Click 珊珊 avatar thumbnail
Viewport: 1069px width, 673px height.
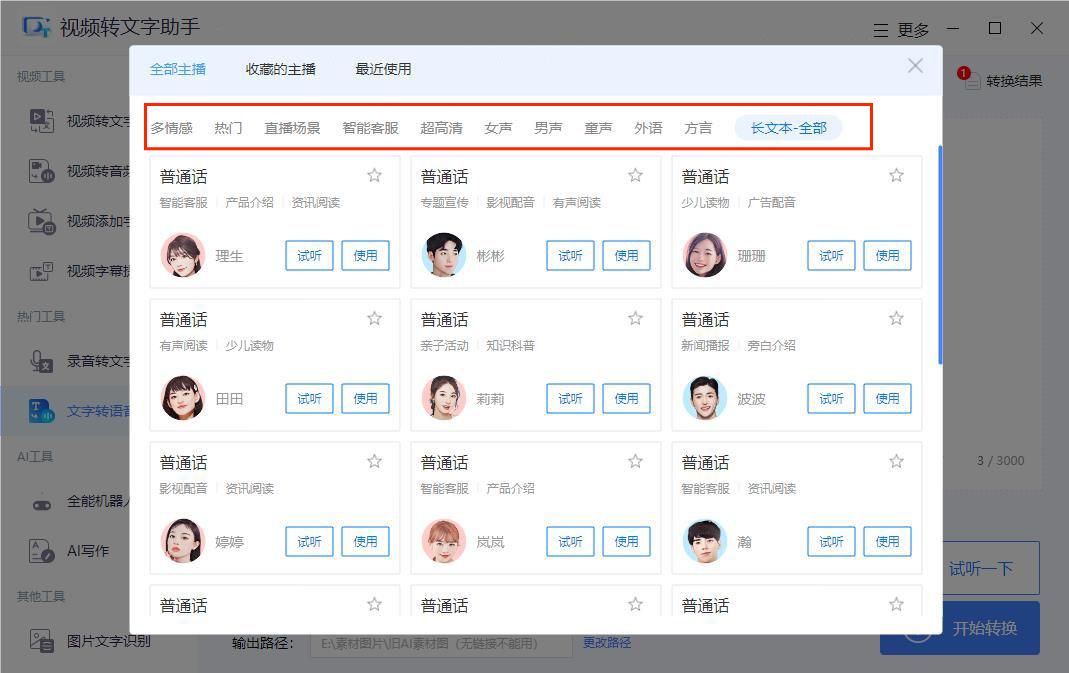pos(705,255)
